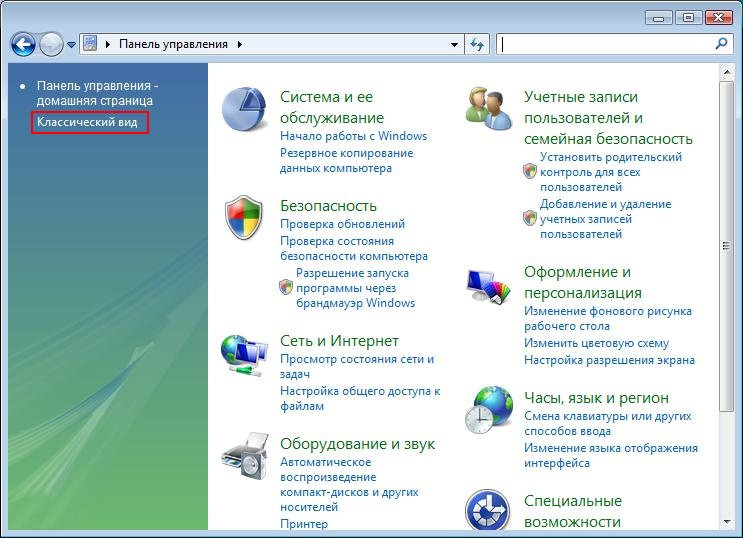
Task: Click 'Просмотр состояния сети и задач'
Action: [x=357, y=366]
